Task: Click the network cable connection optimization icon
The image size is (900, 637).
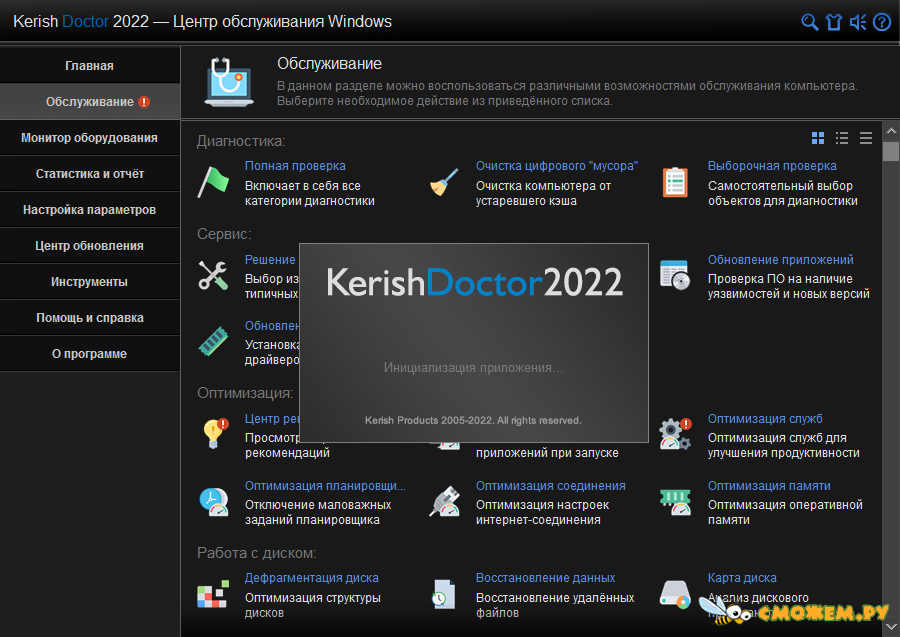Action: tap(444, 501)
